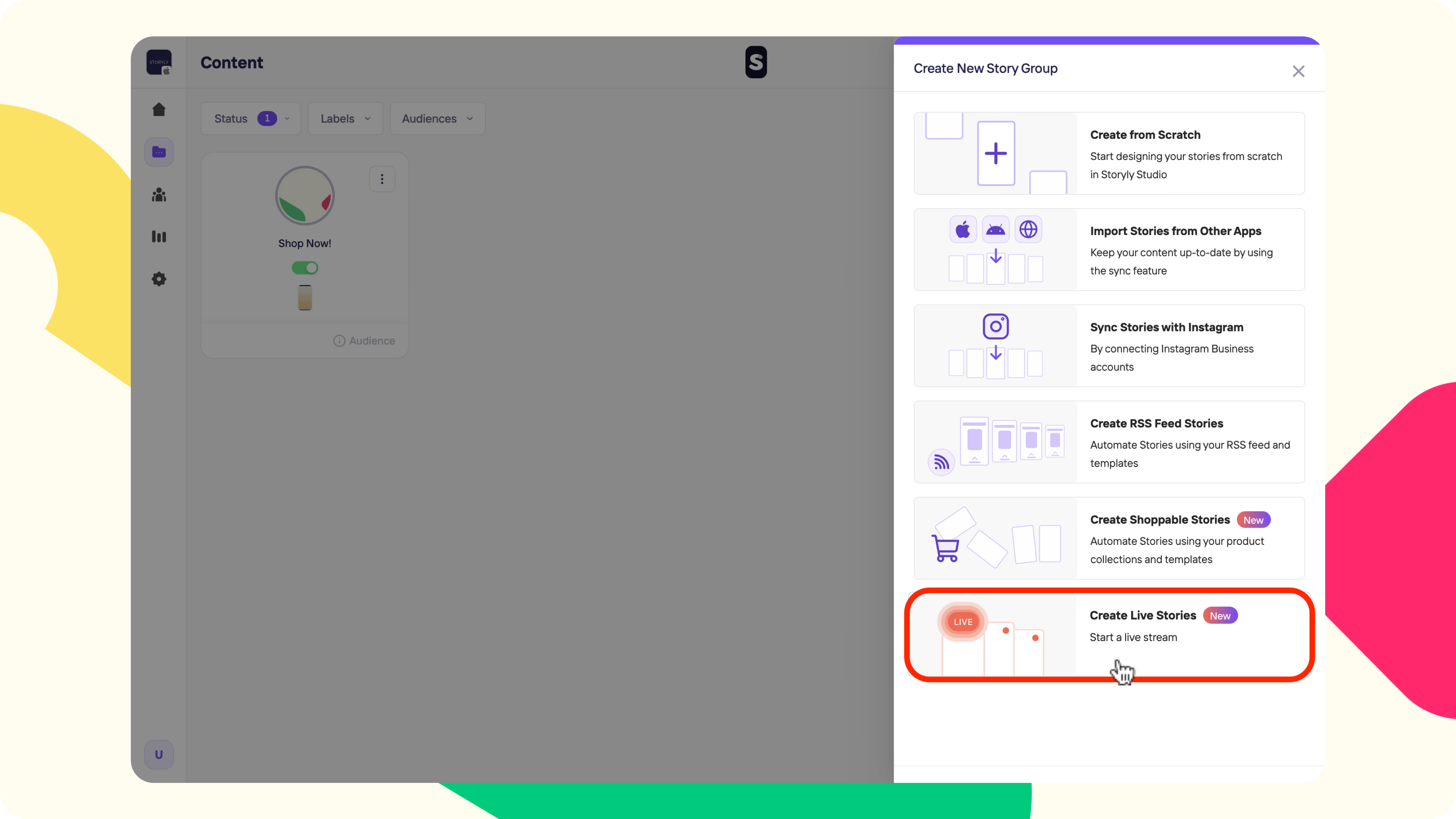This screenshot has height=819, width=1456.
Task: Open the Settings gear icon
Action: [159, 279]
